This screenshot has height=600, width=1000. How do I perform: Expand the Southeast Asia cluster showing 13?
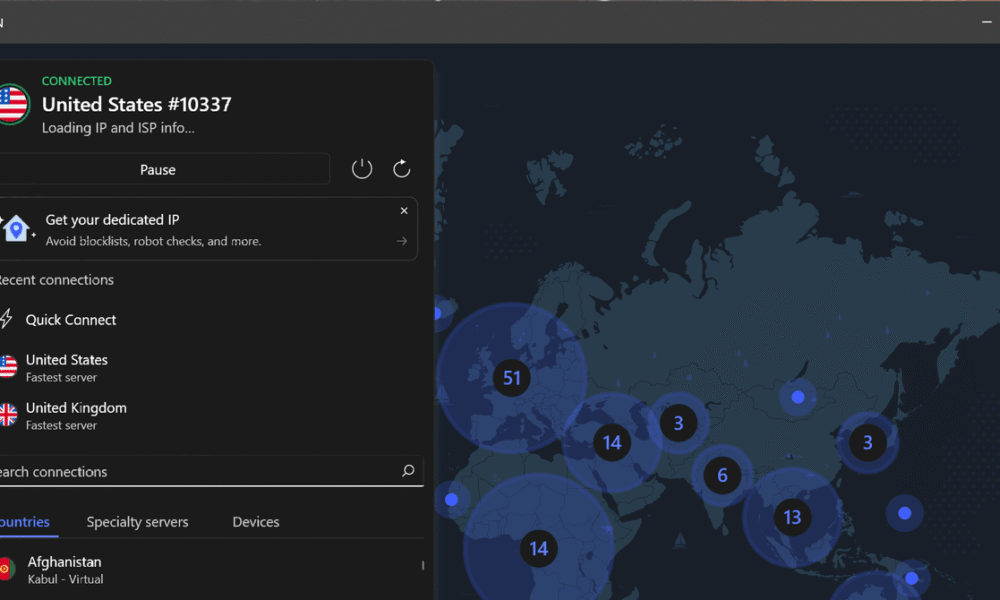click(x=792, y=517)
